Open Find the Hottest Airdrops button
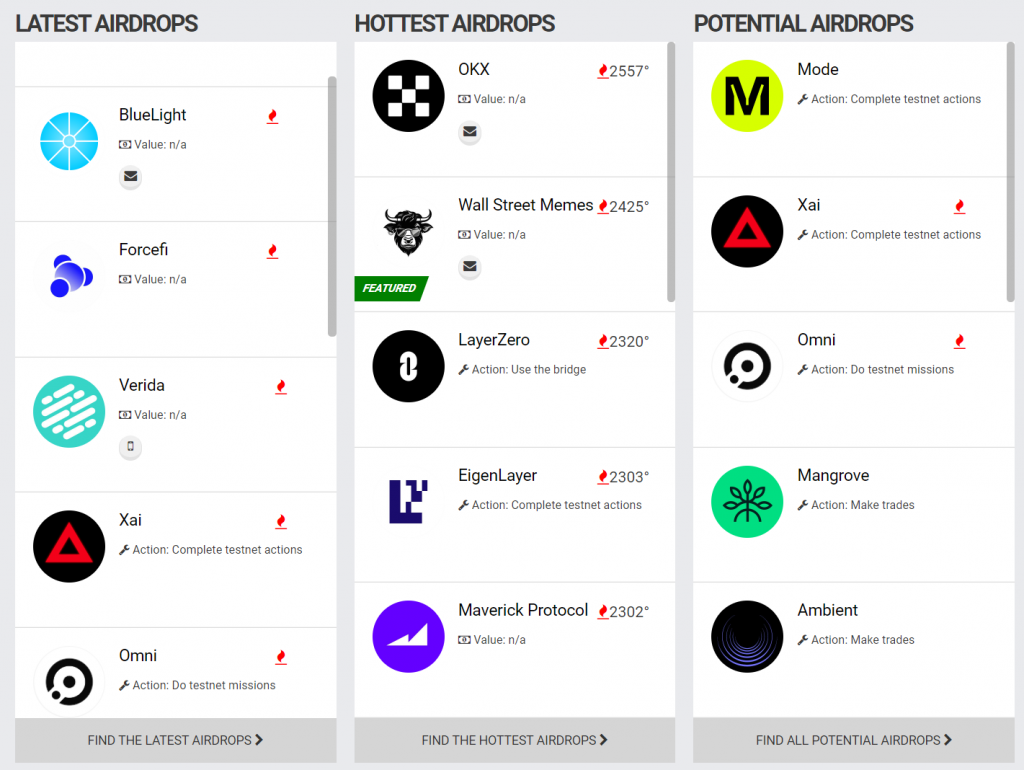The image size is (1024, 770). coord(514,740)
